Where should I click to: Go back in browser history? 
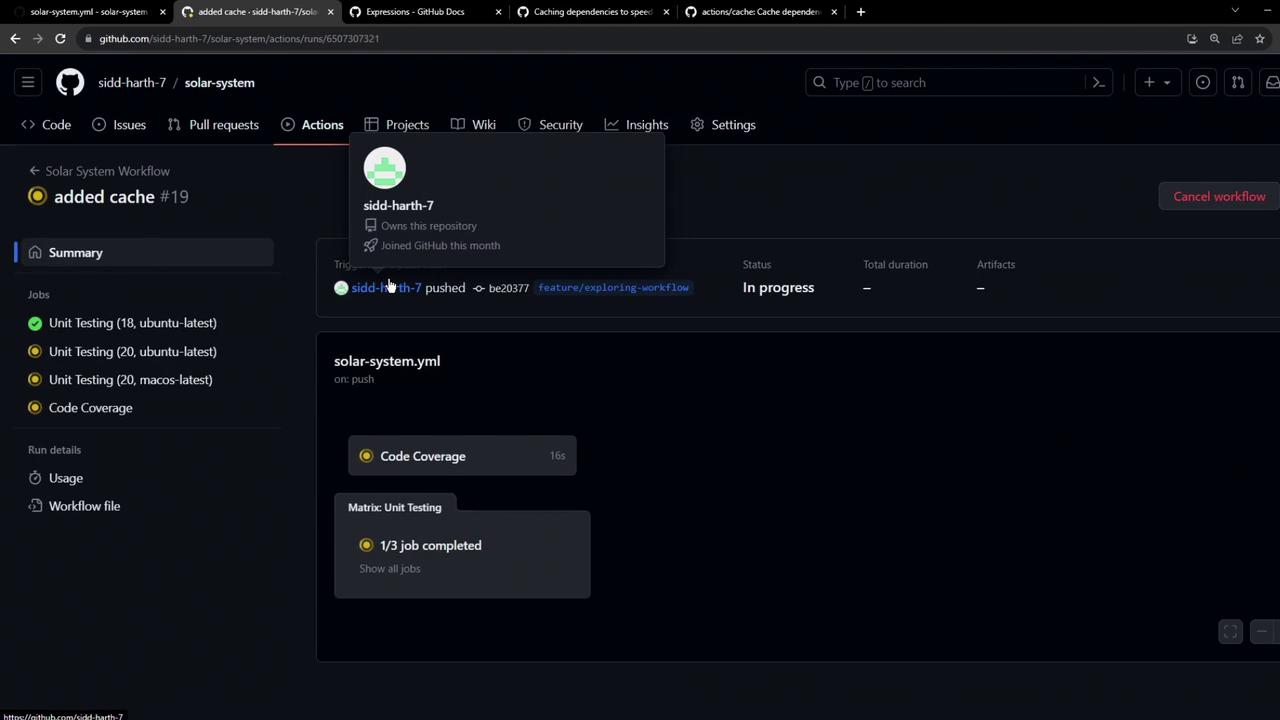[15, 39]
